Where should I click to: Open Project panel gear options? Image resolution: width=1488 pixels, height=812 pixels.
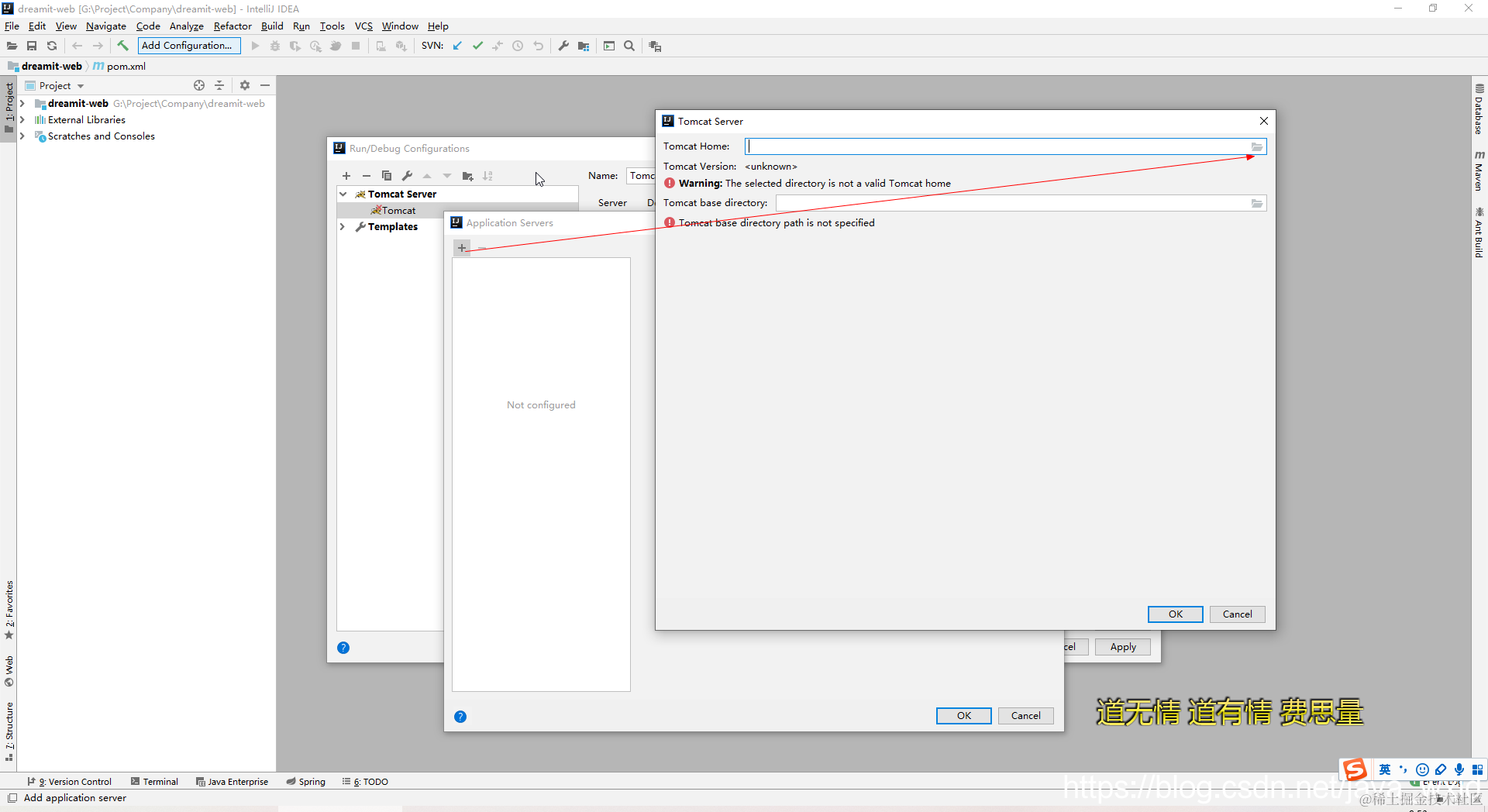point(245,85)
